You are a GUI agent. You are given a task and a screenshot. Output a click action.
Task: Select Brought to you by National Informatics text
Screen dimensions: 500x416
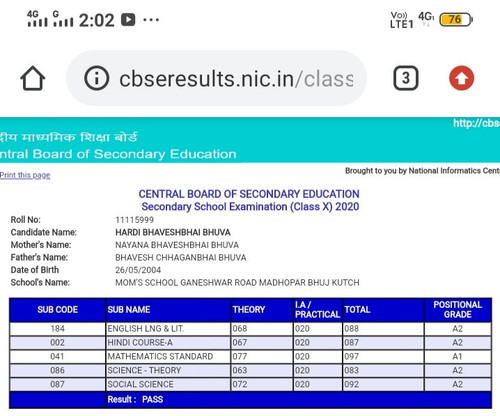(x=422, y=171)
